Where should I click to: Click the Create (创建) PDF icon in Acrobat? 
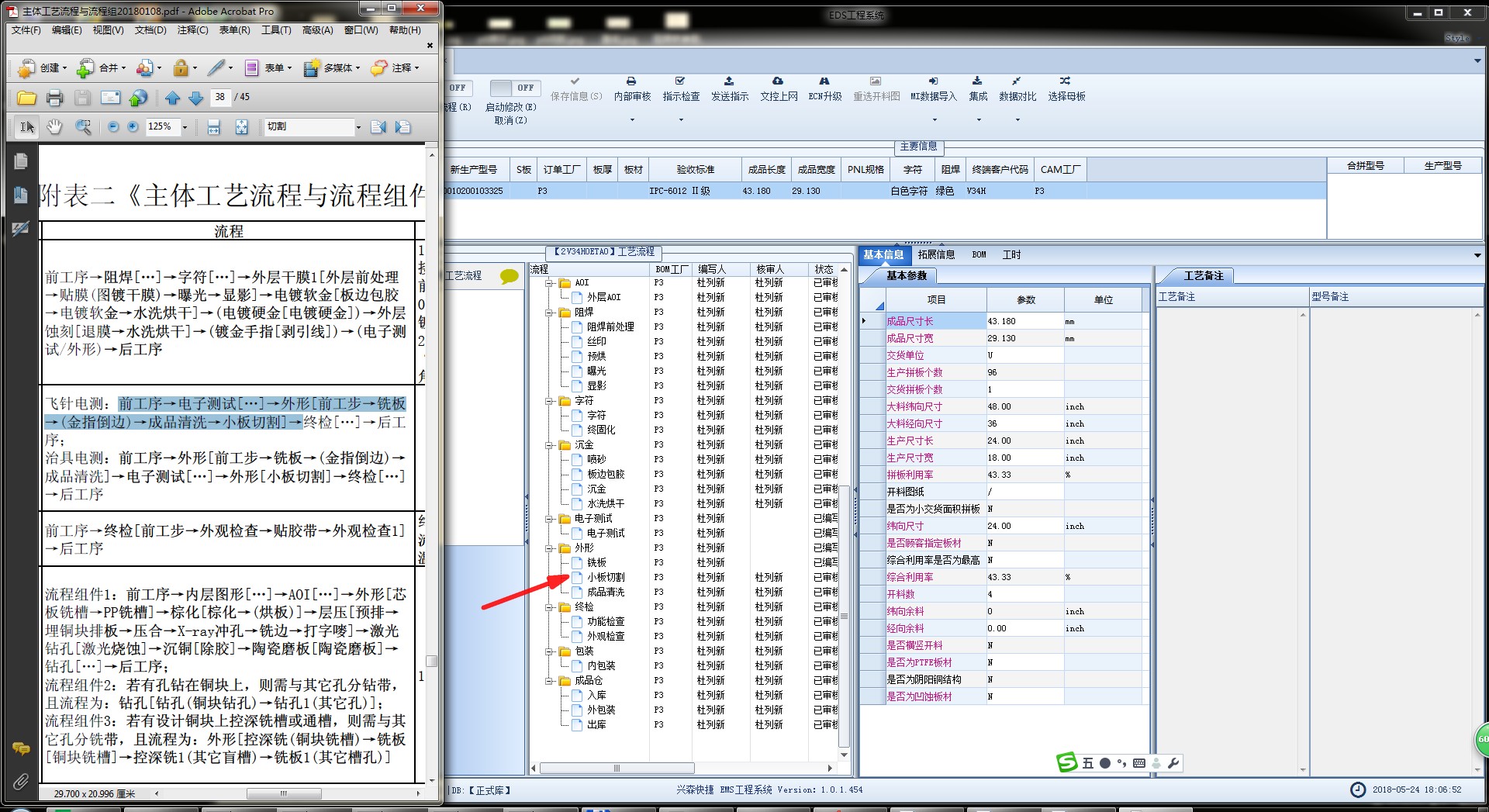pos(26,68)
